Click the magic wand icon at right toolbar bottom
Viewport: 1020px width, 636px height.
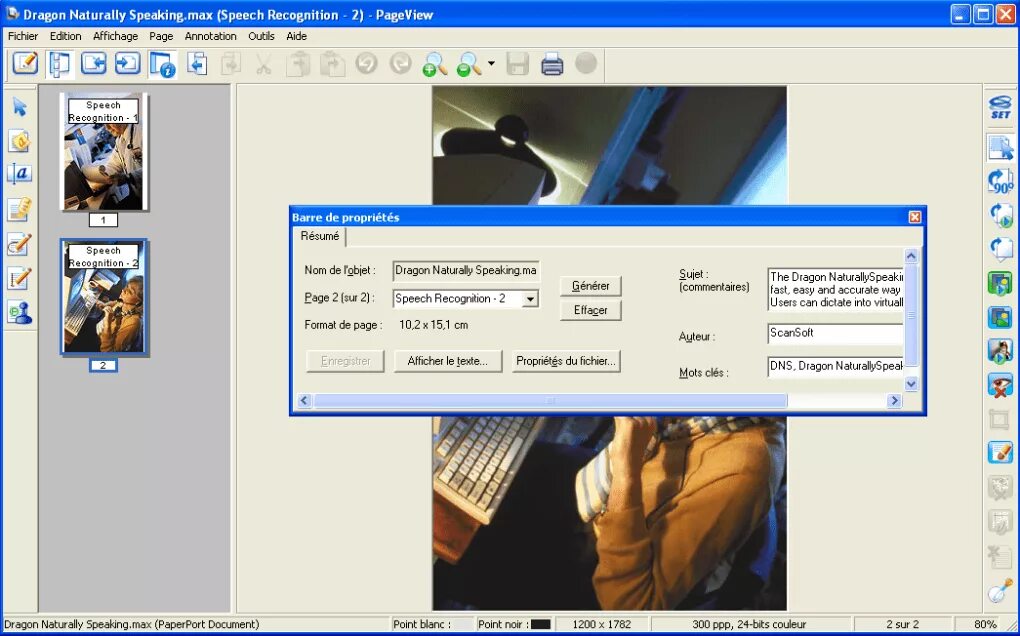[1000, 592]
